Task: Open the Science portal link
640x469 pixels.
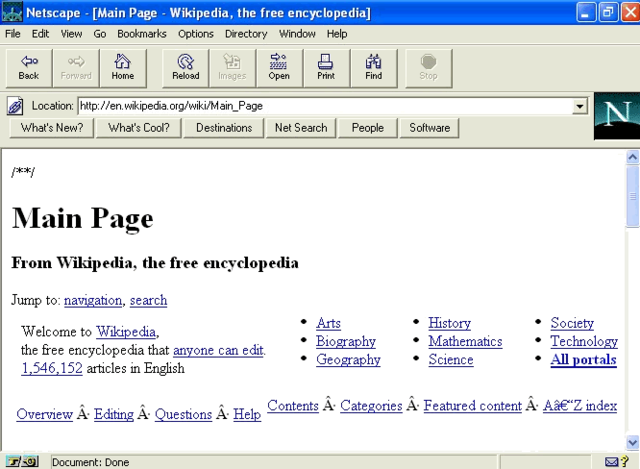Action: 451,360
